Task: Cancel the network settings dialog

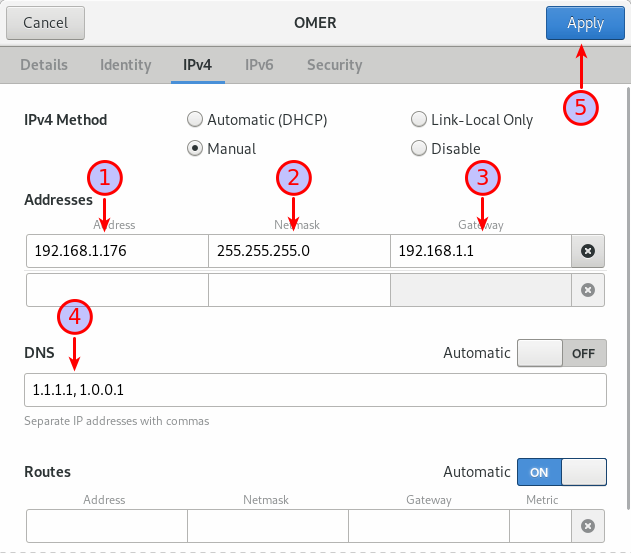Action: [46, 23]
